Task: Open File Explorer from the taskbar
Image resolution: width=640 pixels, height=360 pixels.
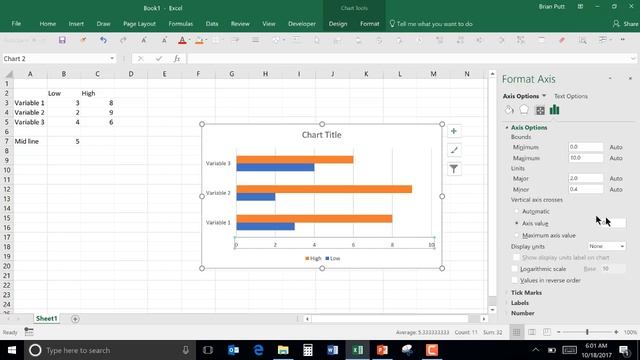Action: coord(283,350)
